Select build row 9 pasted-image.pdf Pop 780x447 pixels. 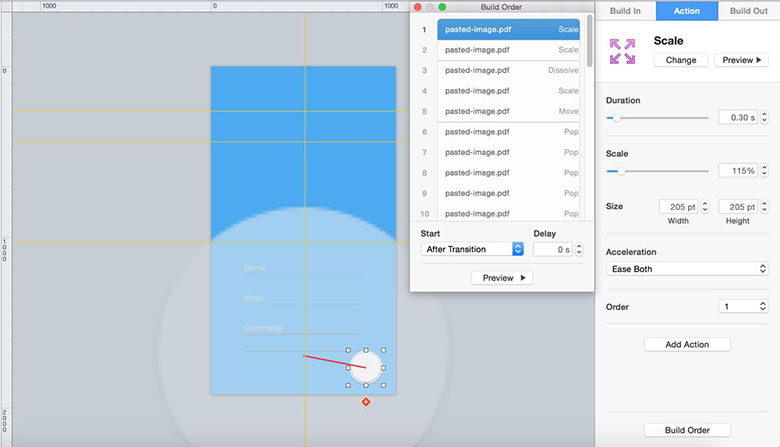(x=508, y=193)
